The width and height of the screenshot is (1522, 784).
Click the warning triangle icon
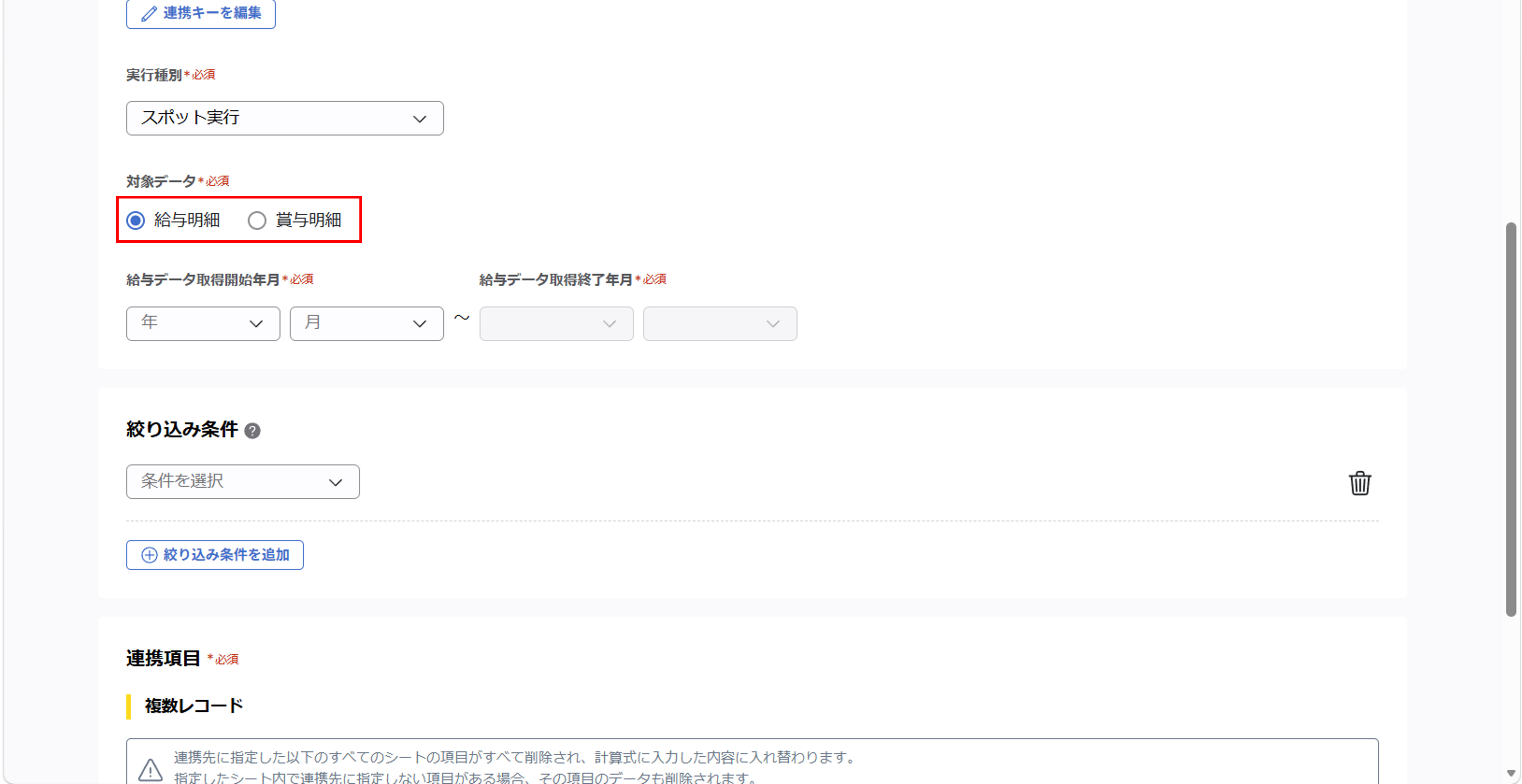[150, 770]
